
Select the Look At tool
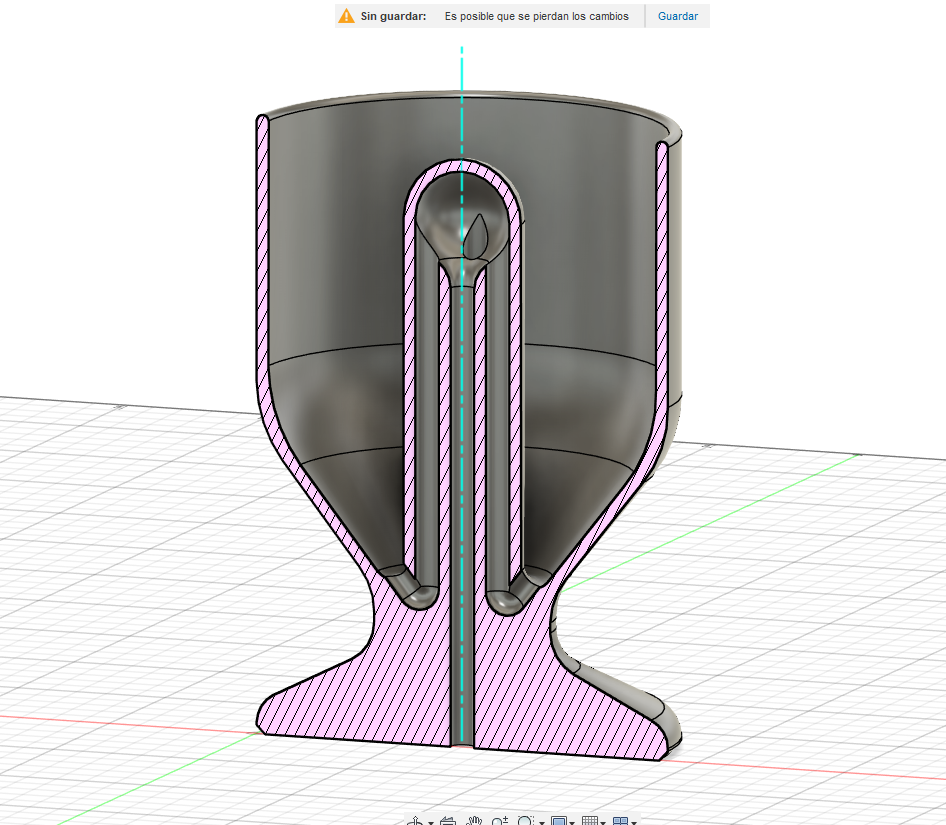pos(448,821)
